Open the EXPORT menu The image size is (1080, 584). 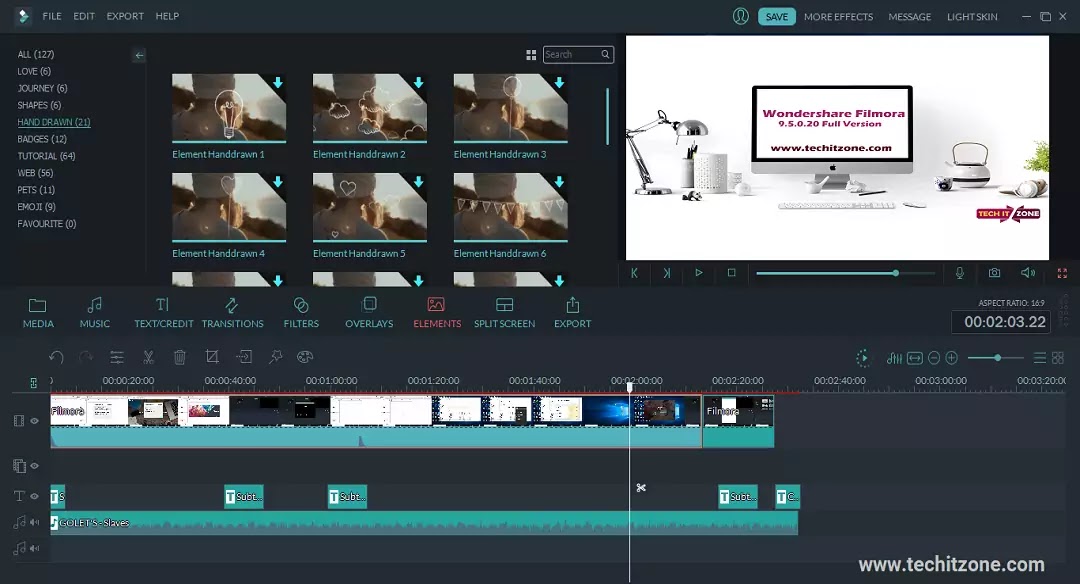point(125,16)
